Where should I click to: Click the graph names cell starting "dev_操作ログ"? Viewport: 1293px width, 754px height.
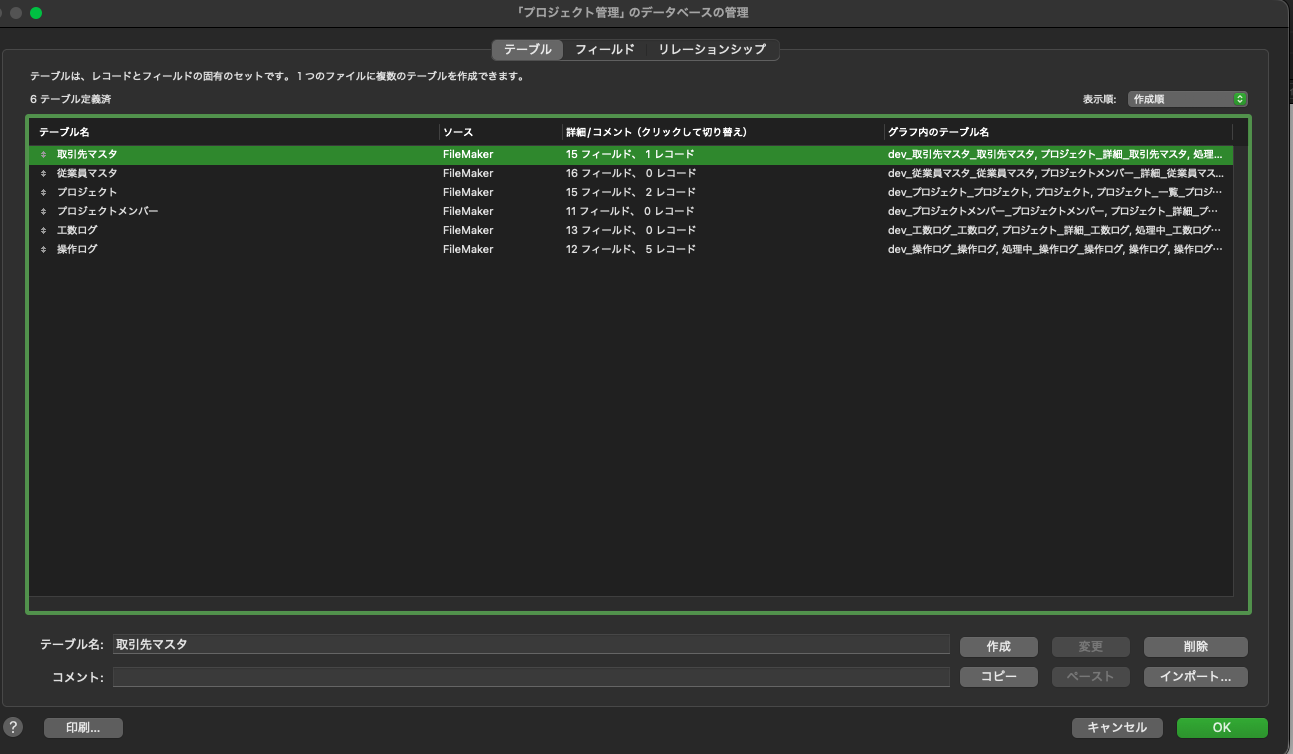point(1055,250)
